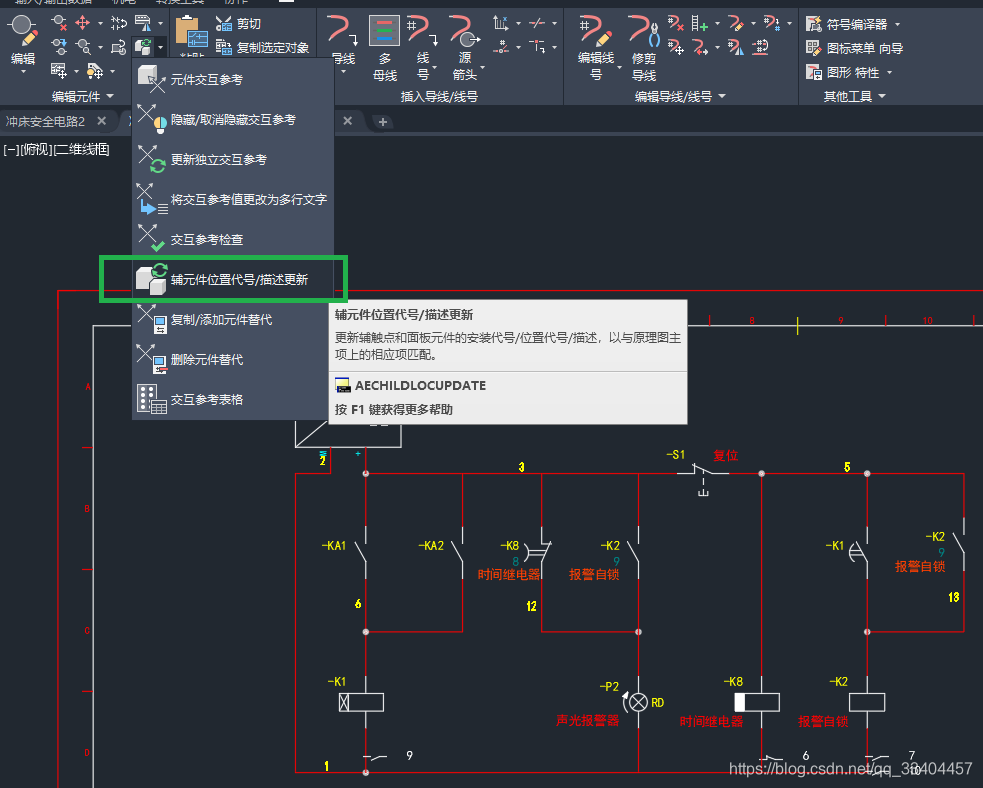Viewport: 983px width, 788px height.
Task: Click the 导线 (Wire) insert icon
Action: pyautogui.click(x=342, y=30)
